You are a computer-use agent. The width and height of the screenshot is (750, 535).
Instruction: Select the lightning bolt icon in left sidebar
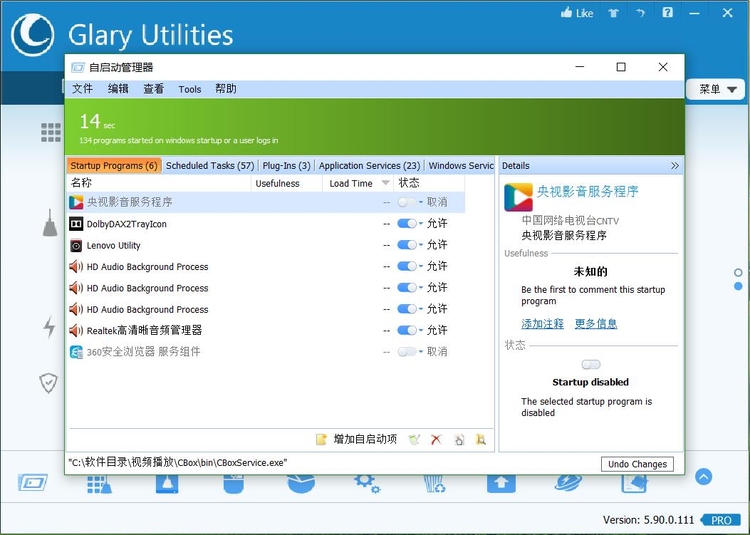[x=49, y=327]
